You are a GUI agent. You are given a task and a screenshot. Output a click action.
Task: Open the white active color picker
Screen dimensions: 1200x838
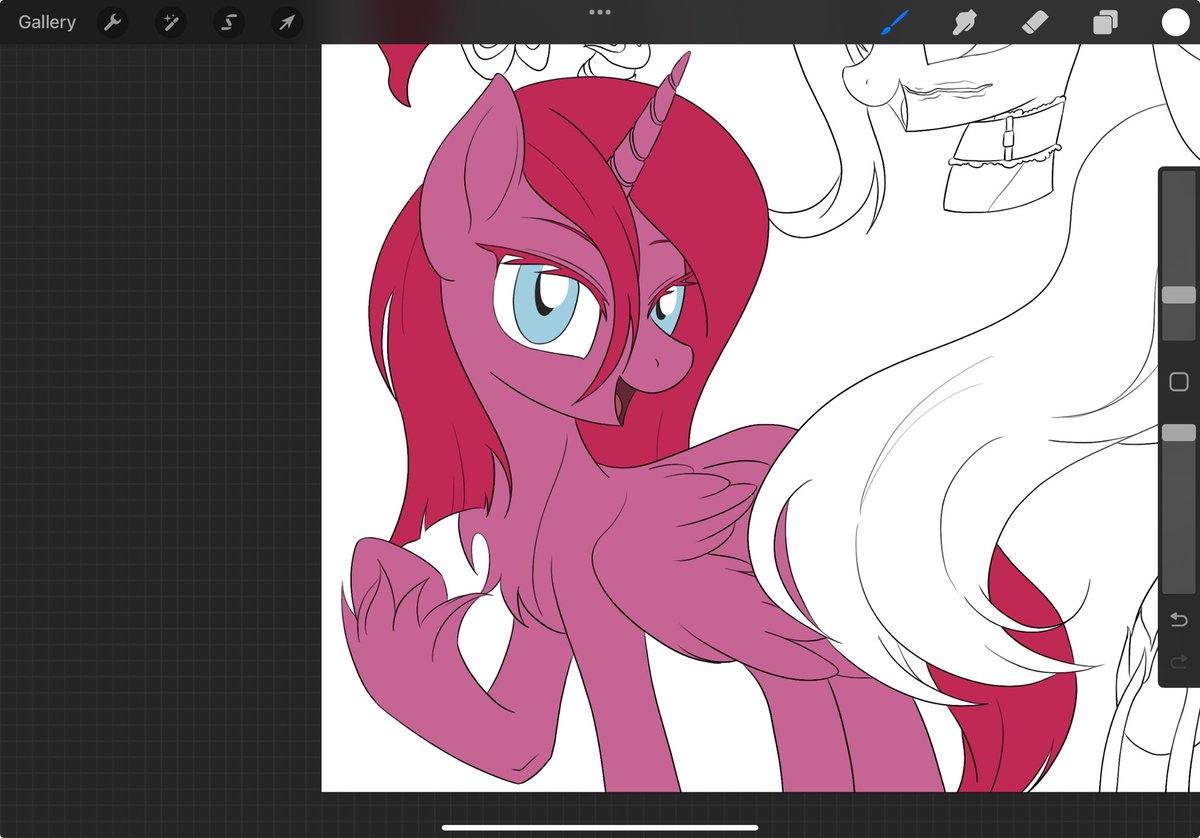1175,22
